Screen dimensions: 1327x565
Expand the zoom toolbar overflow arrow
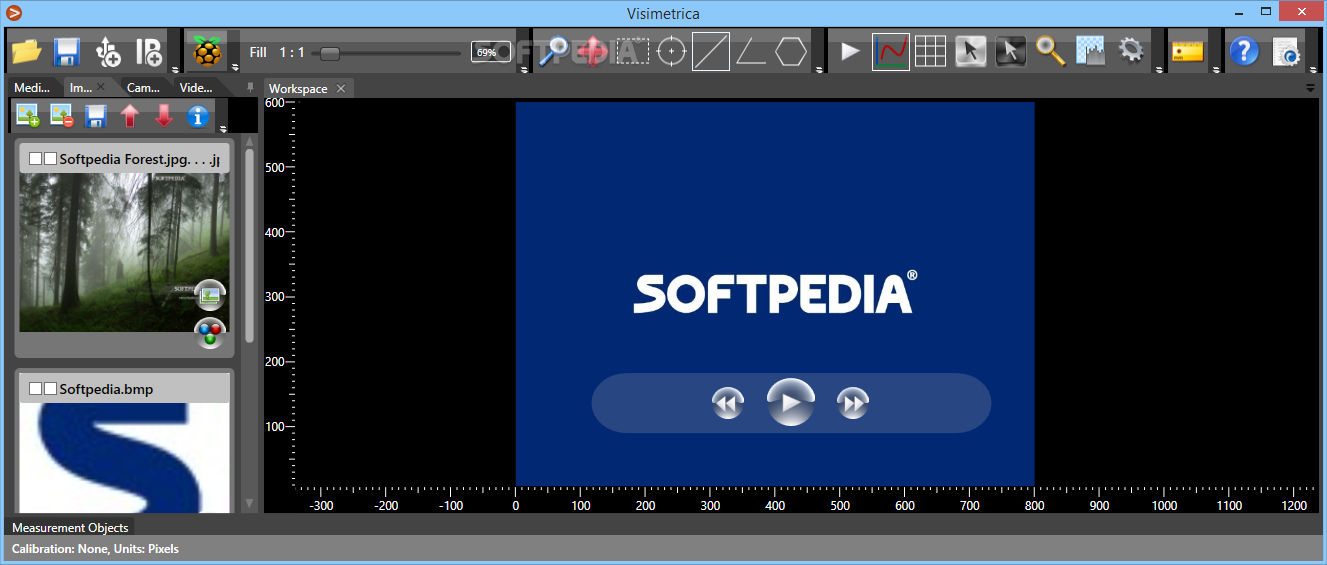523,69
